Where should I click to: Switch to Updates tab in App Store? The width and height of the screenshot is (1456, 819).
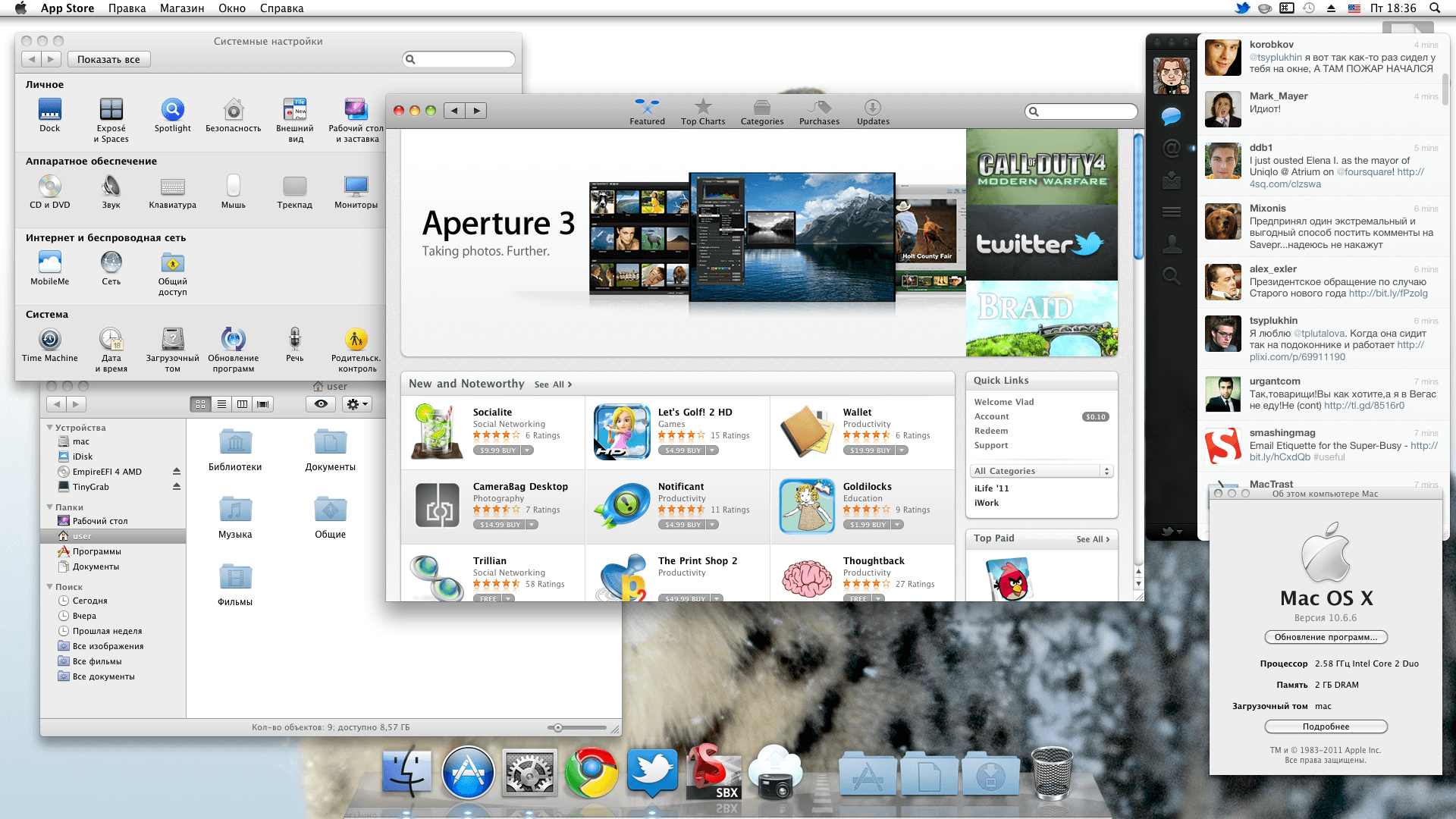[873, 111]
